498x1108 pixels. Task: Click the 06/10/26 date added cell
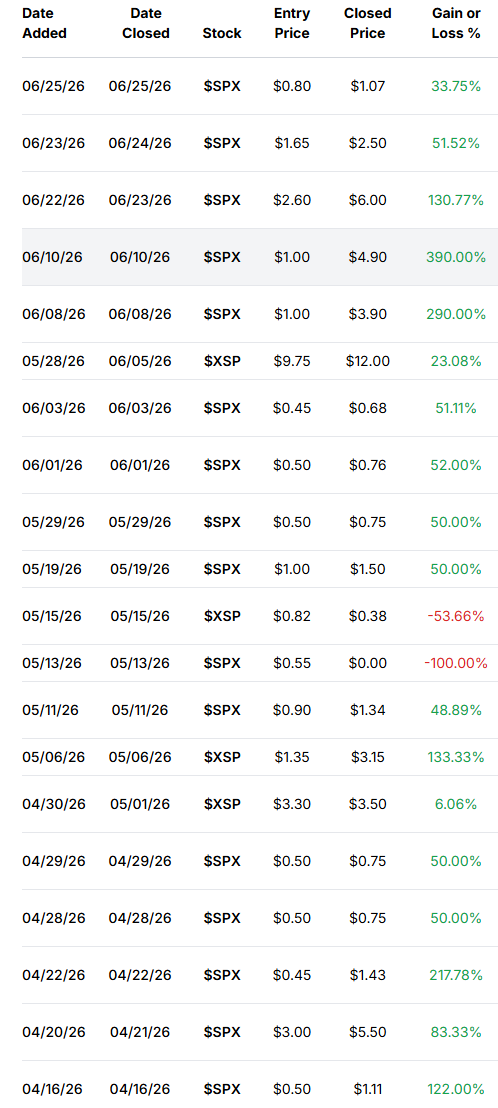[x=52, y=257]
